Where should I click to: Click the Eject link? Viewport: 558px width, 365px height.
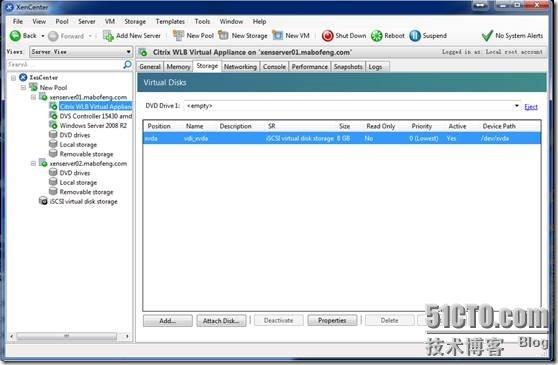click(531, 106)
